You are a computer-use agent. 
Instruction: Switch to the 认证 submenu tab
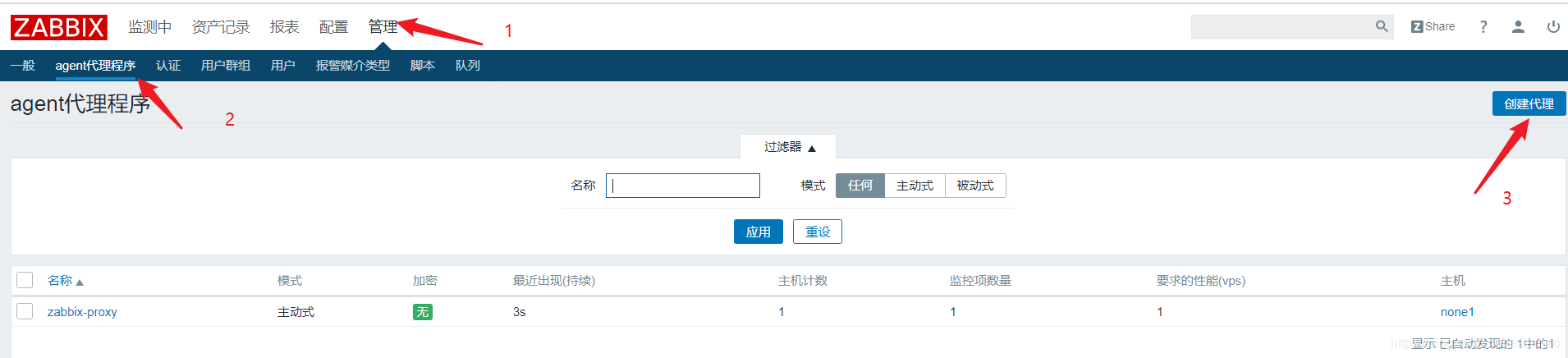coord(168,66)
